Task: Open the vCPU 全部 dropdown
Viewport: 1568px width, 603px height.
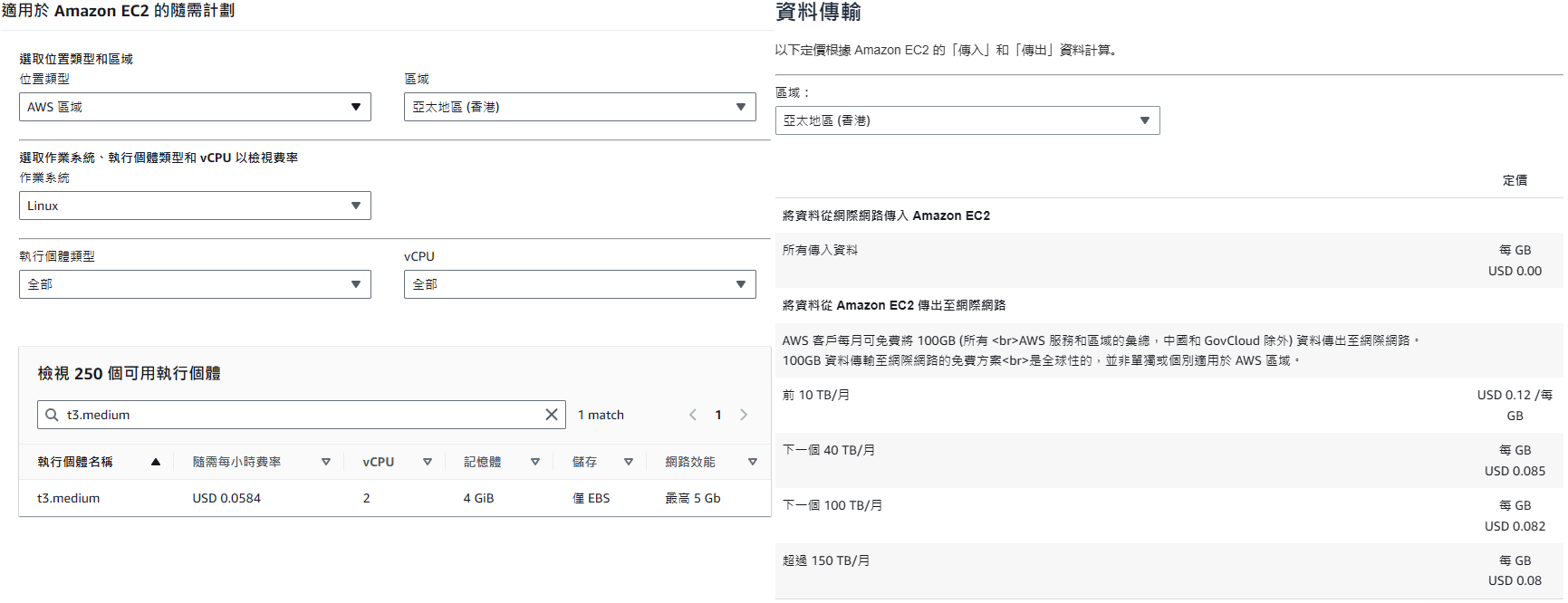Action: [580, 284]
